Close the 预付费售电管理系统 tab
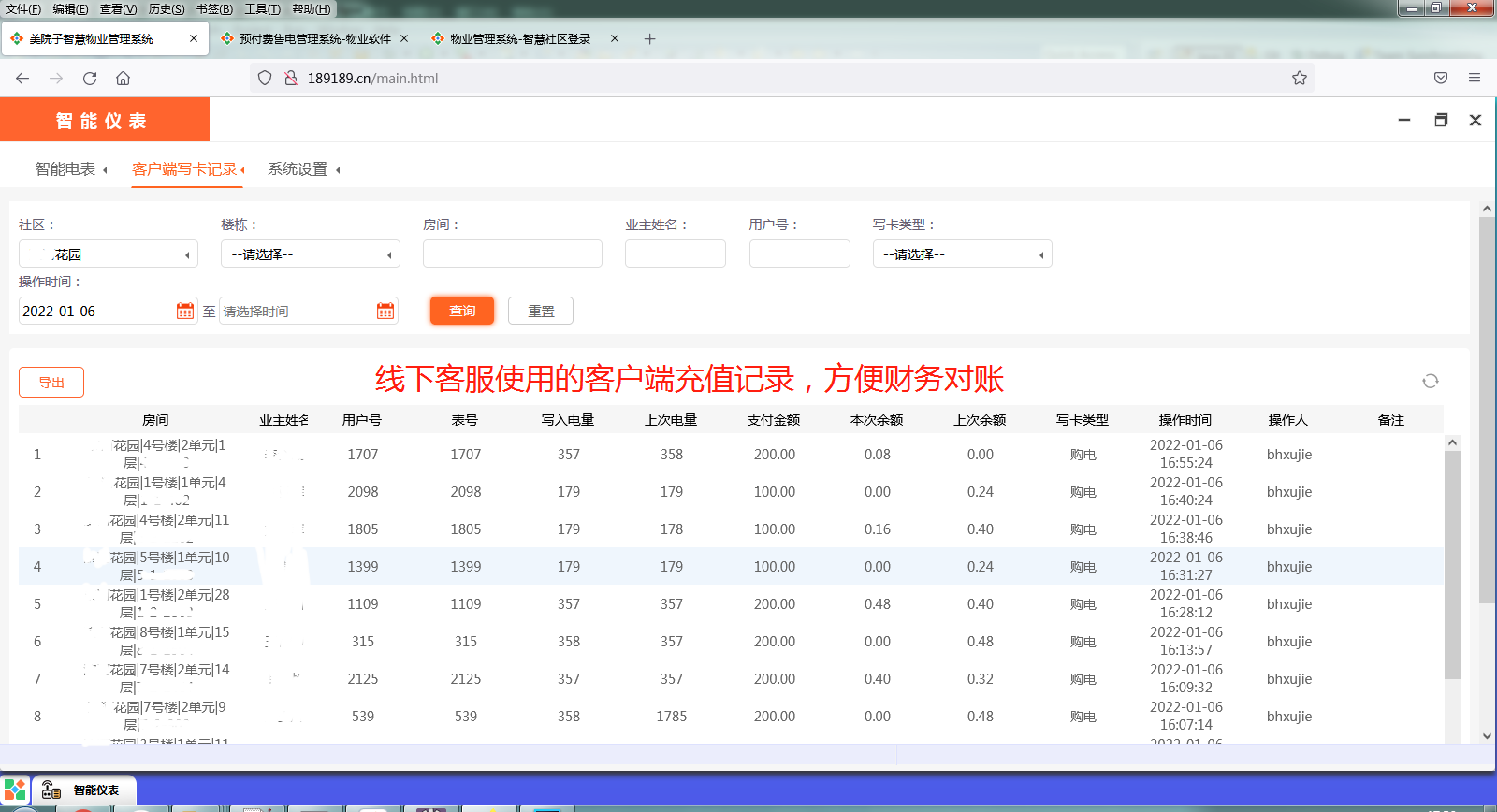 (404, 39)
